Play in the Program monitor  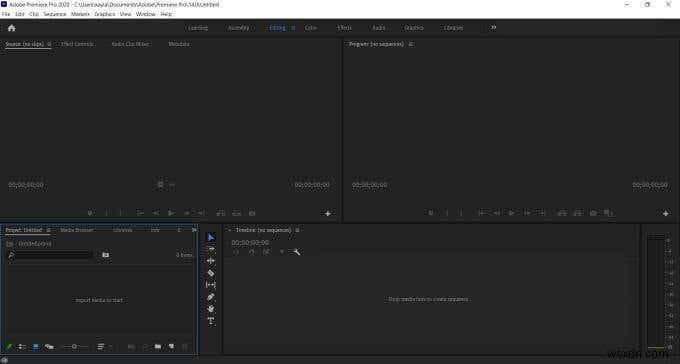click(512, 213)
